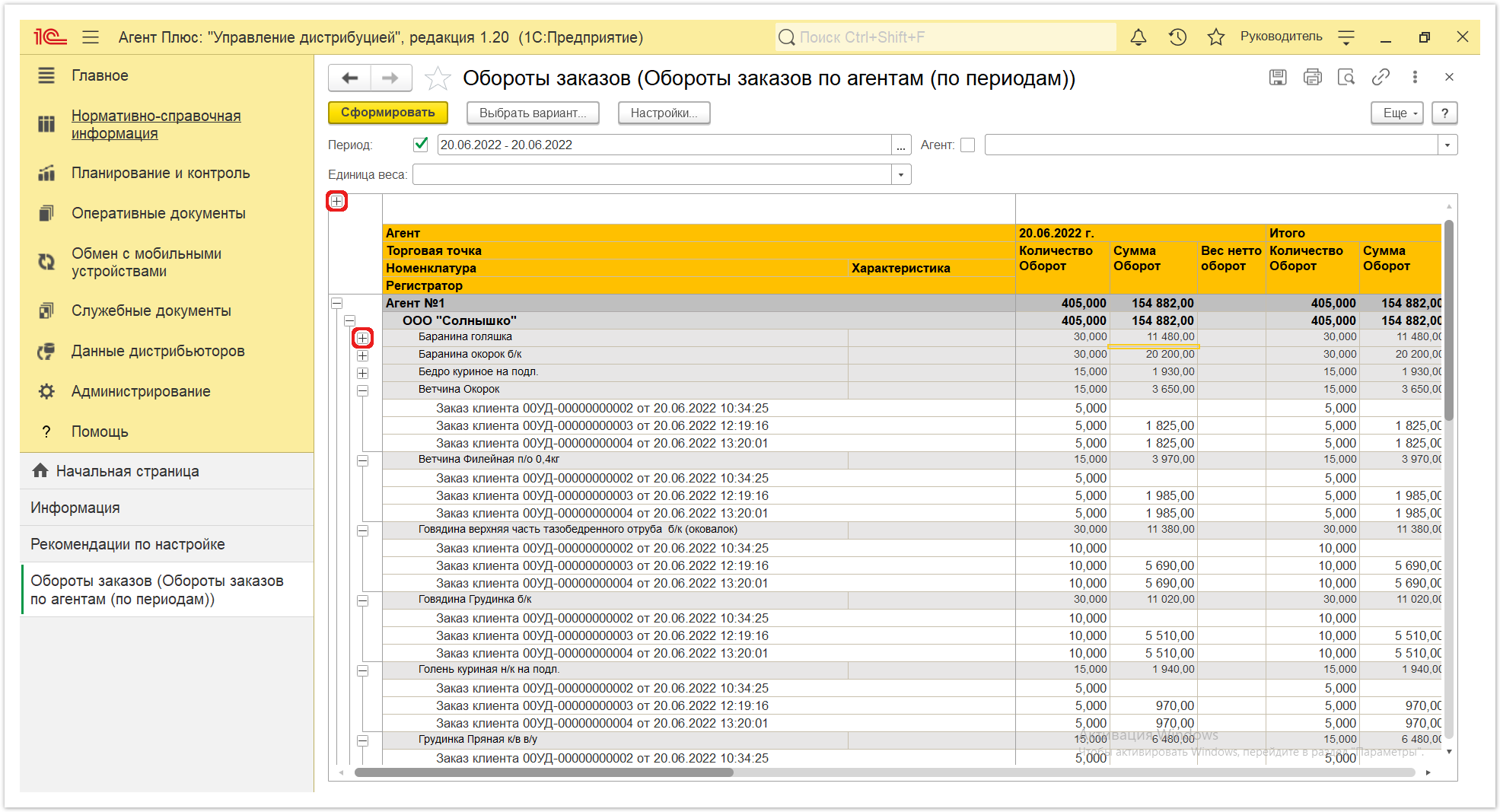This screenshot has height=812, width=1500.
Task: Open Данные дистрибьюторов section
Action: 158,351
